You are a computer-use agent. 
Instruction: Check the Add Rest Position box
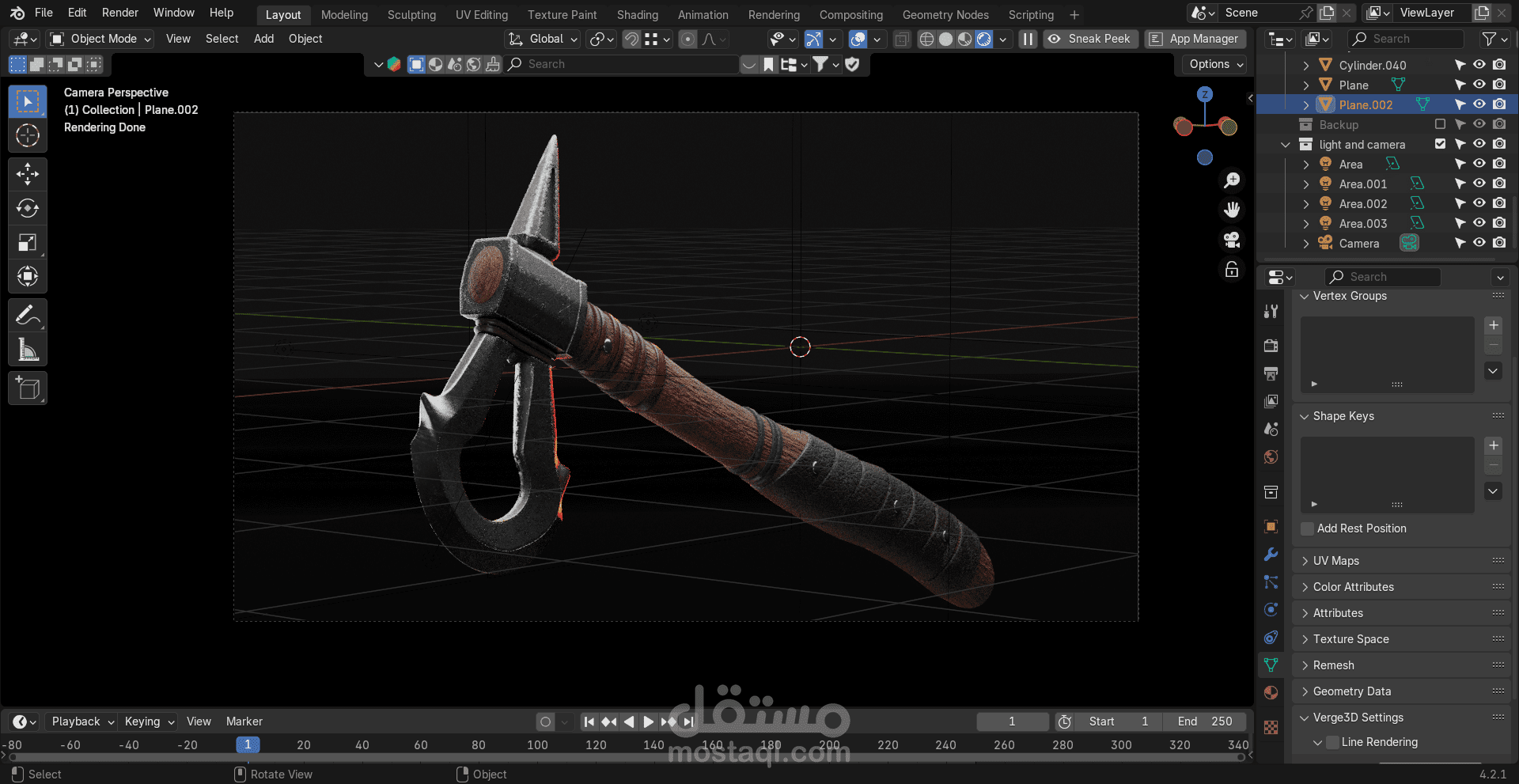(x=1308, y=528)
